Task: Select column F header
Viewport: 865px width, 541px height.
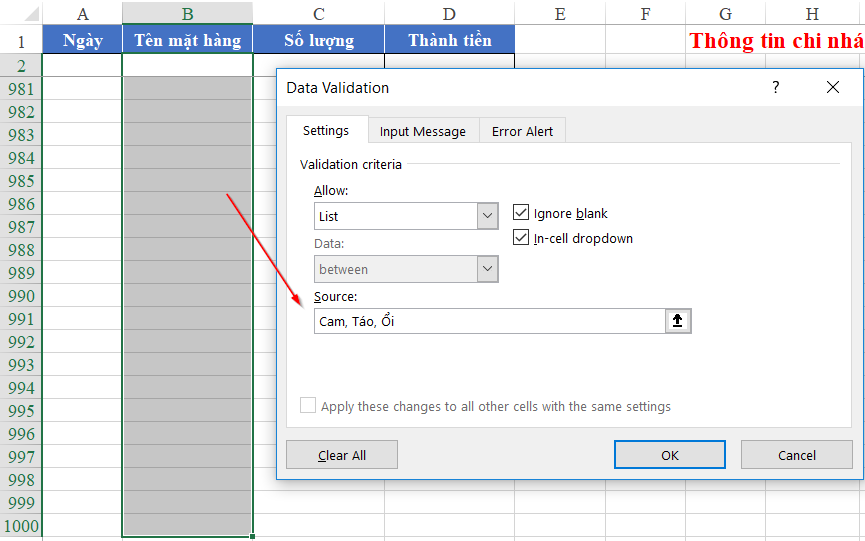Action: 645,13
